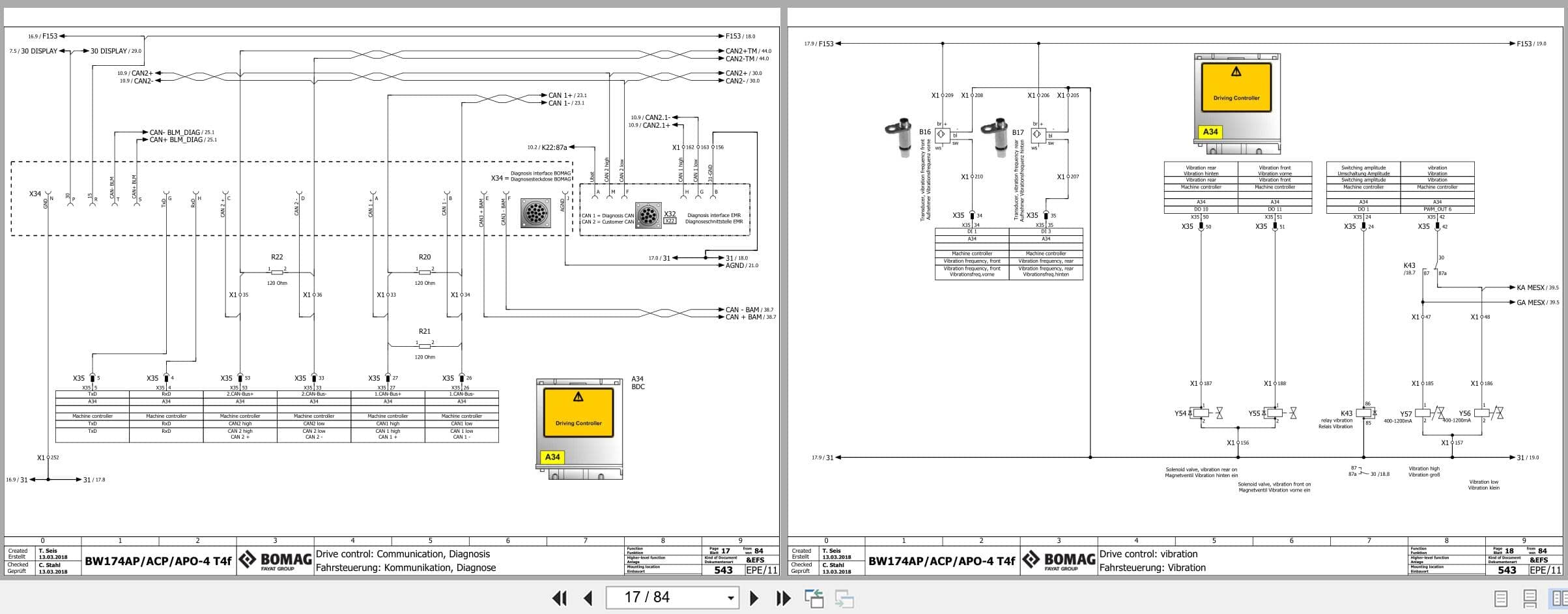Click the Y54 solenoid valve label
The image size is (1568, 614).
coord(1180,413)
